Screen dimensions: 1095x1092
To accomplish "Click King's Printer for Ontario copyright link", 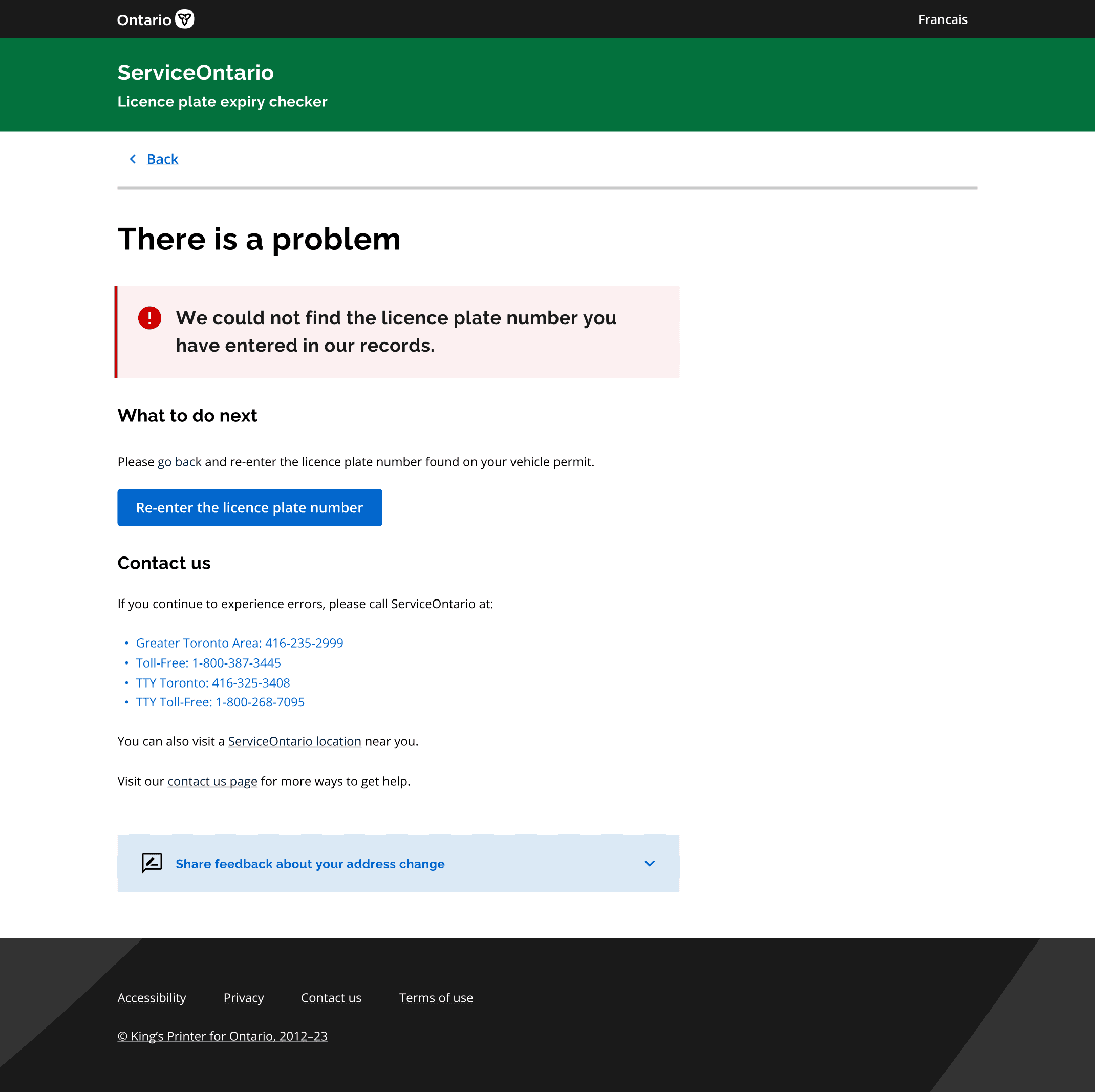I will point(222,1036).
